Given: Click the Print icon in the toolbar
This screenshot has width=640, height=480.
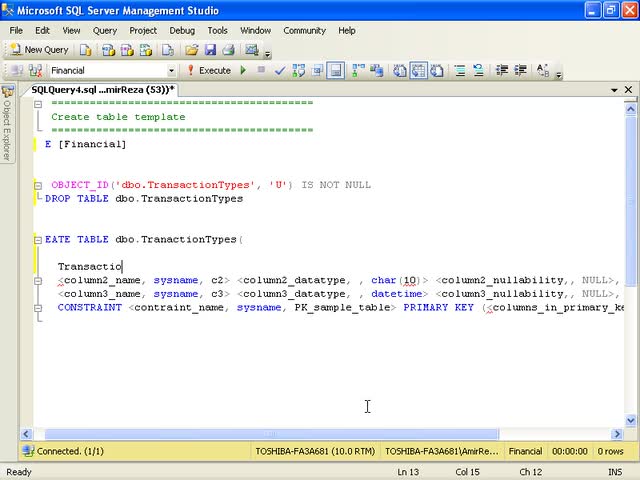Looking at the screenshot, I should [228, 49].
